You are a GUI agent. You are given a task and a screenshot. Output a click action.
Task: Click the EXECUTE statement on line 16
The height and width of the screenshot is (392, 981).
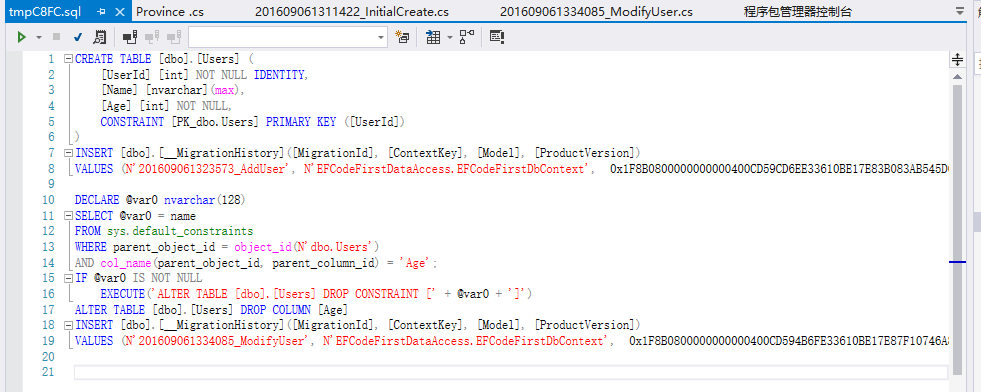coord(316,294)
